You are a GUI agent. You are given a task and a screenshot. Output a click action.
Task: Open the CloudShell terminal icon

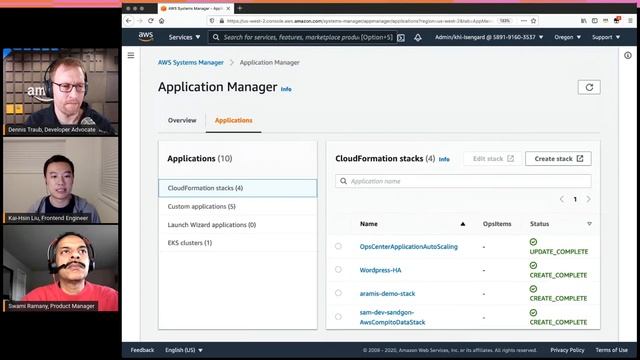tap(401, 38)
